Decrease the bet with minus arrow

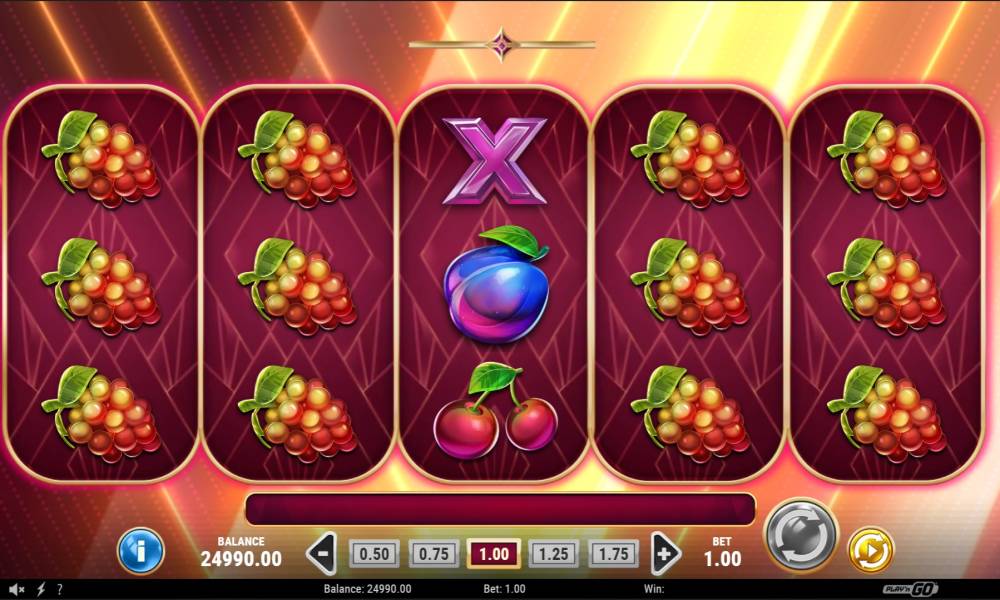click(x=321, y=553)
